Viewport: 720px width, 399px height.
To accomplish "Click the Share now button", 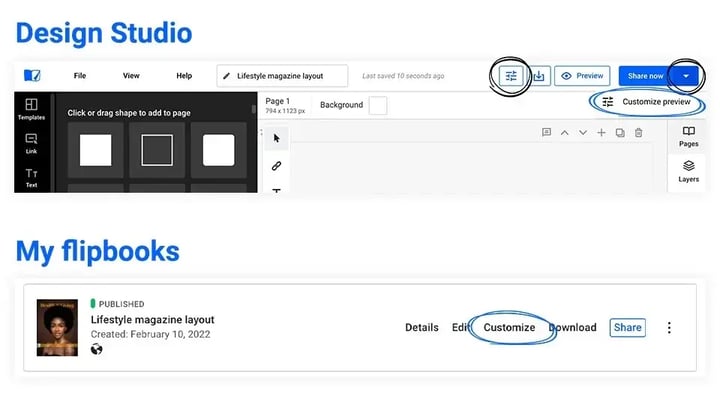I will pos(646,76).
